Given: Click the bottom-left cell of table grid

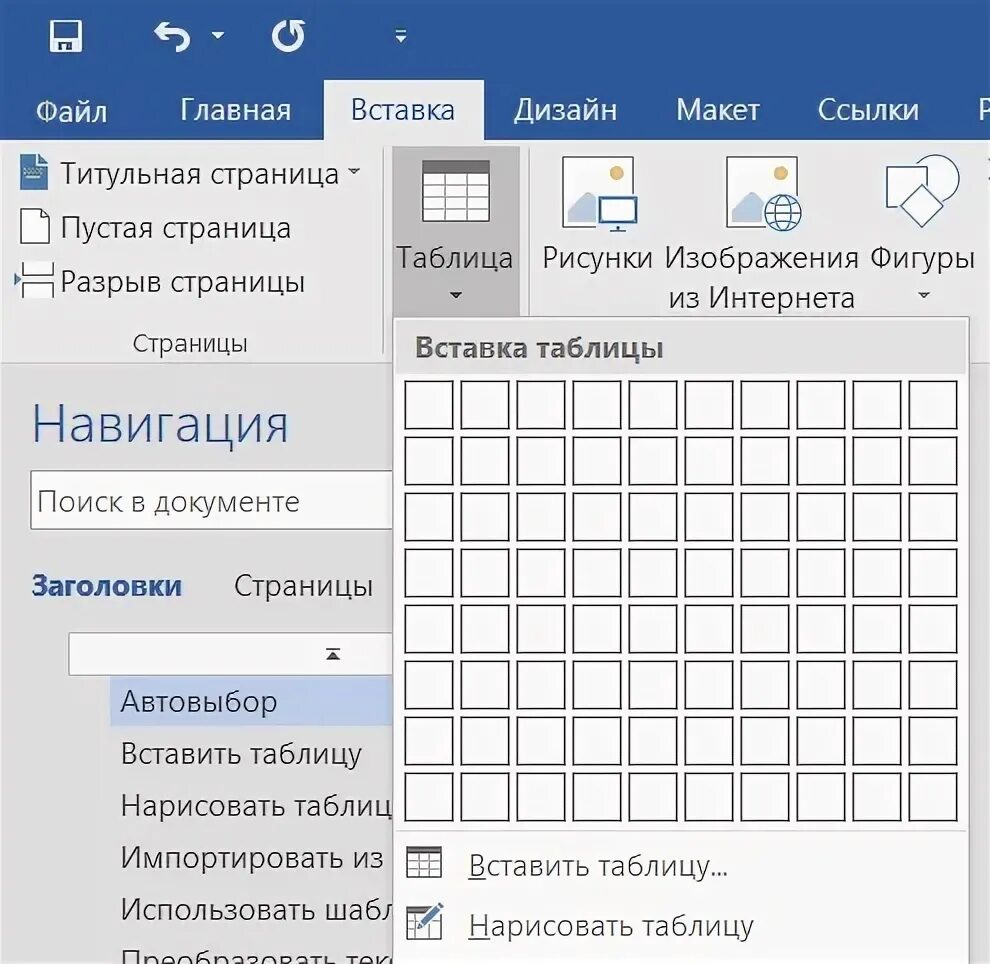Looking at the screenshot, I should 429,797.
